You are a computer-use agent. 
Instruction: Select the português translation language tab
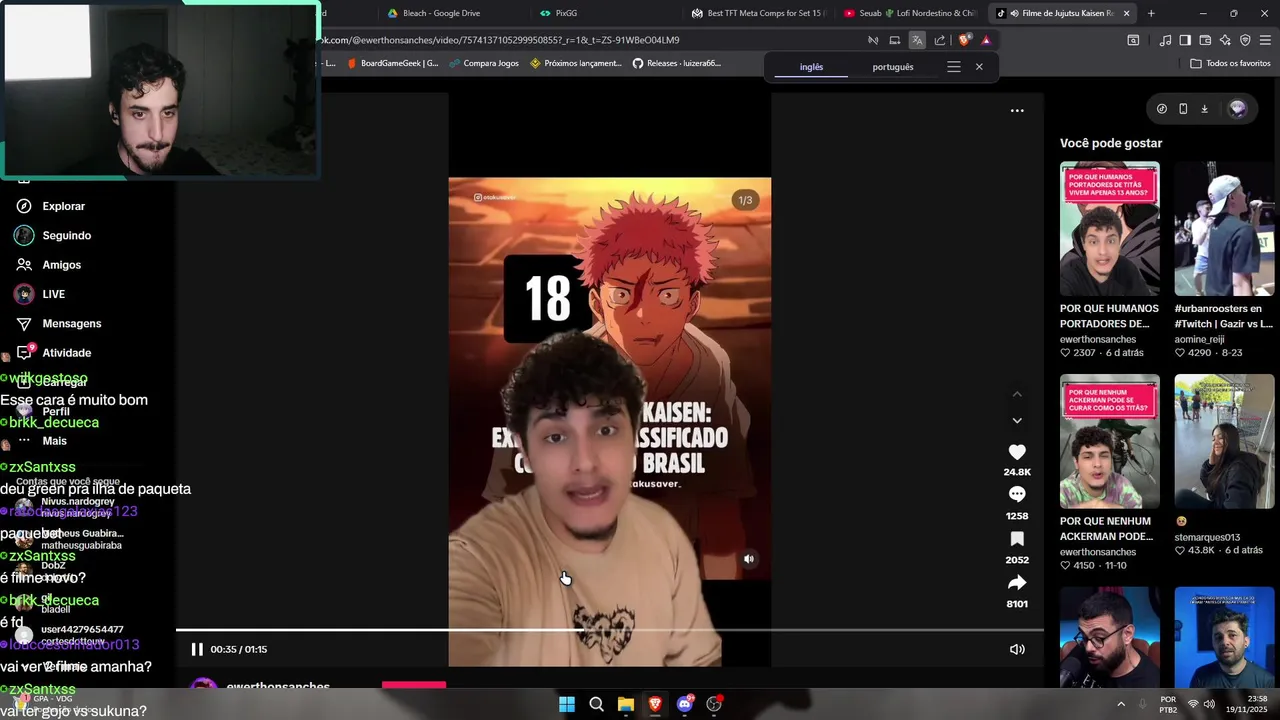coord(893,67)
